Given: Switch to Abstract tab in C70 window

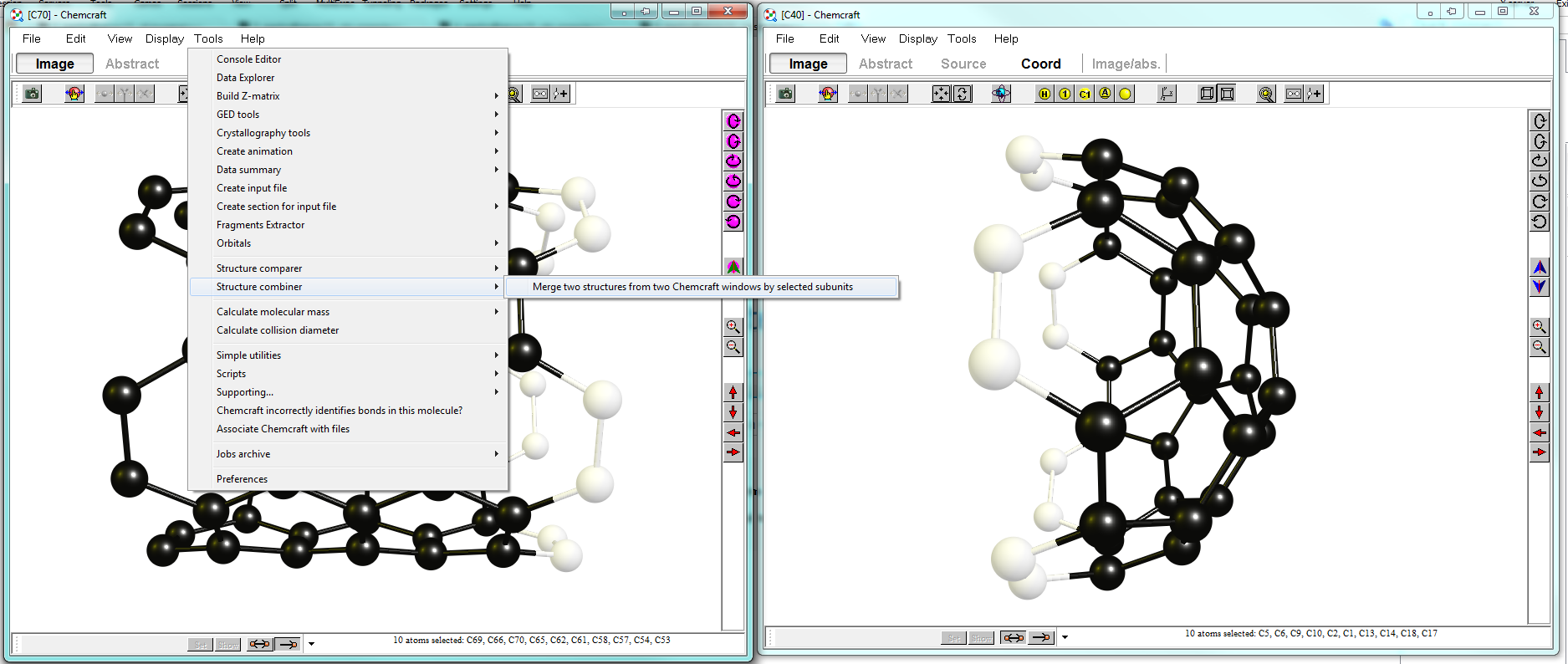Looking at the screenshot, I should coord(132,64).
